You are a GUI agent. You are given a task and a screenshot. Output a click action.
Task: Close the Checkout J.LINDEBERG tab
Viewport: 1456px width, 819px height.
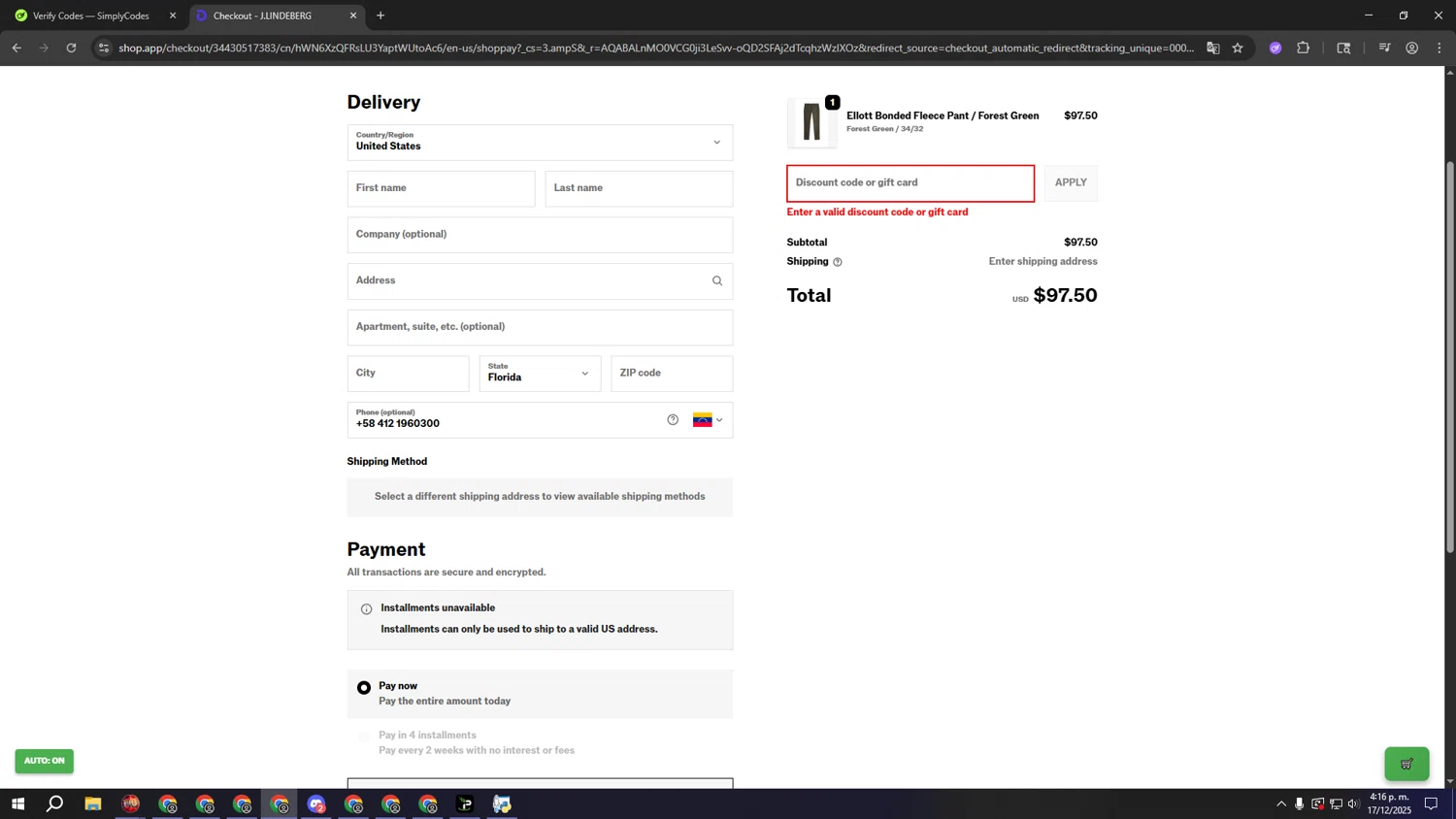[353, 16]
